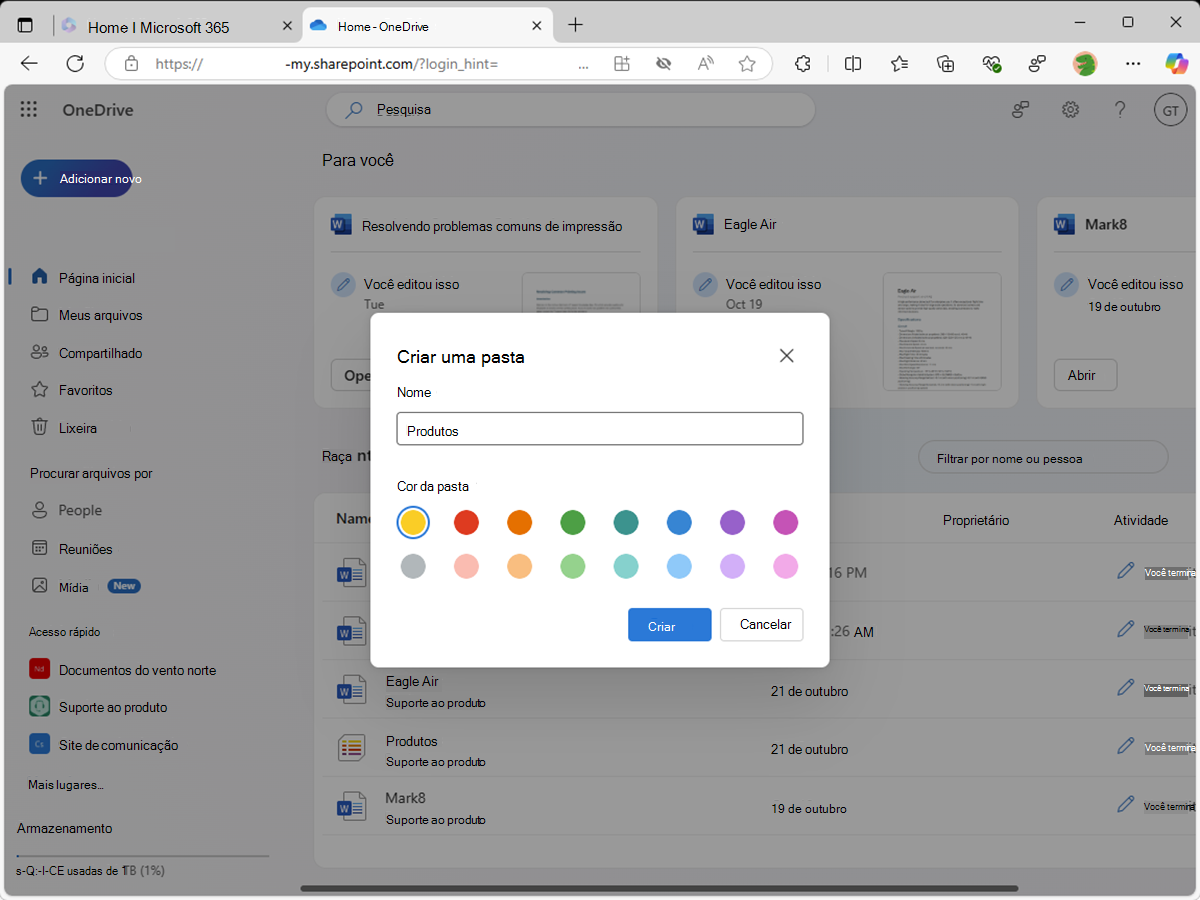Click the Abrir button on Mark8 card

(x=1085, y=375)
